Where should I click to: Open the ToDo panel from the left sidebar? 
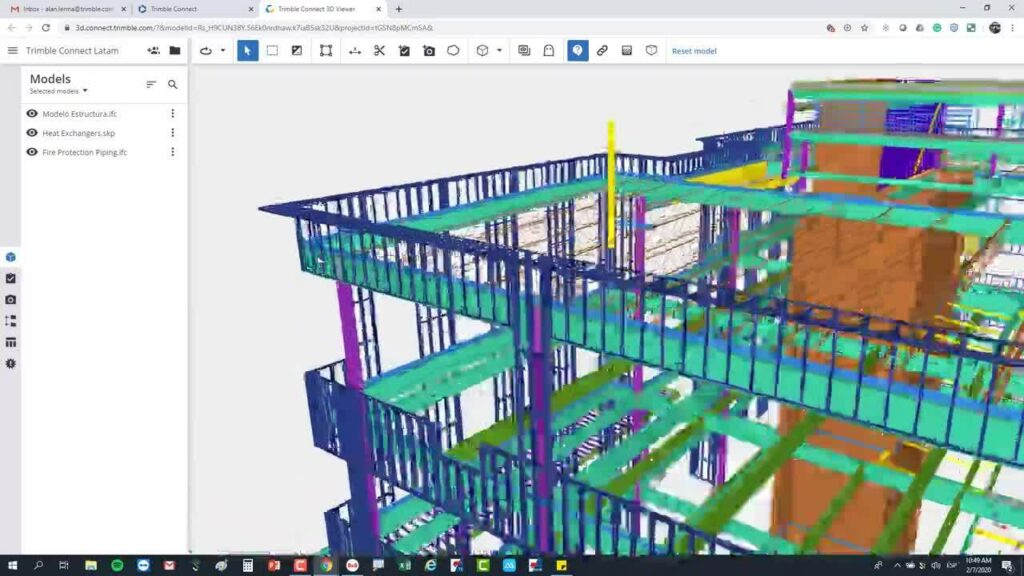(x=10, y=277)
